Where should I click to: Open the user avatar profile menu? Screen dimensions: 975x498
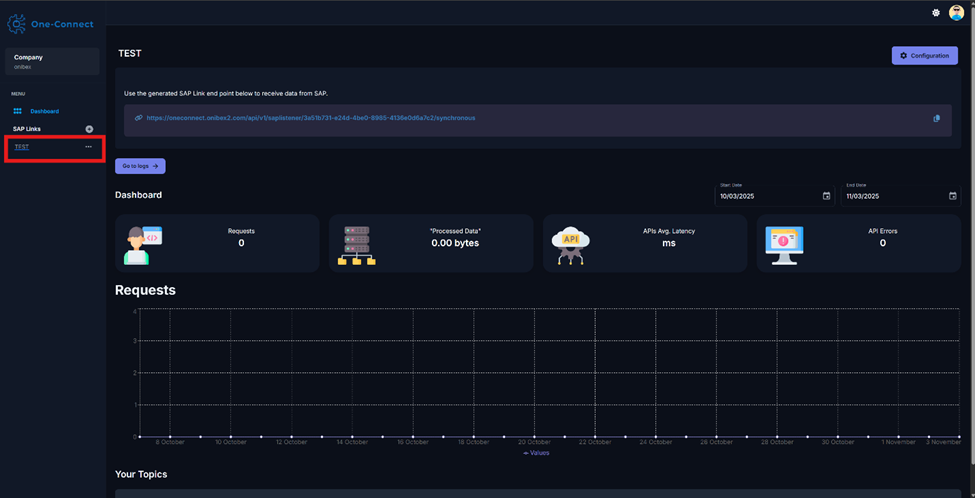click(956, 13)
